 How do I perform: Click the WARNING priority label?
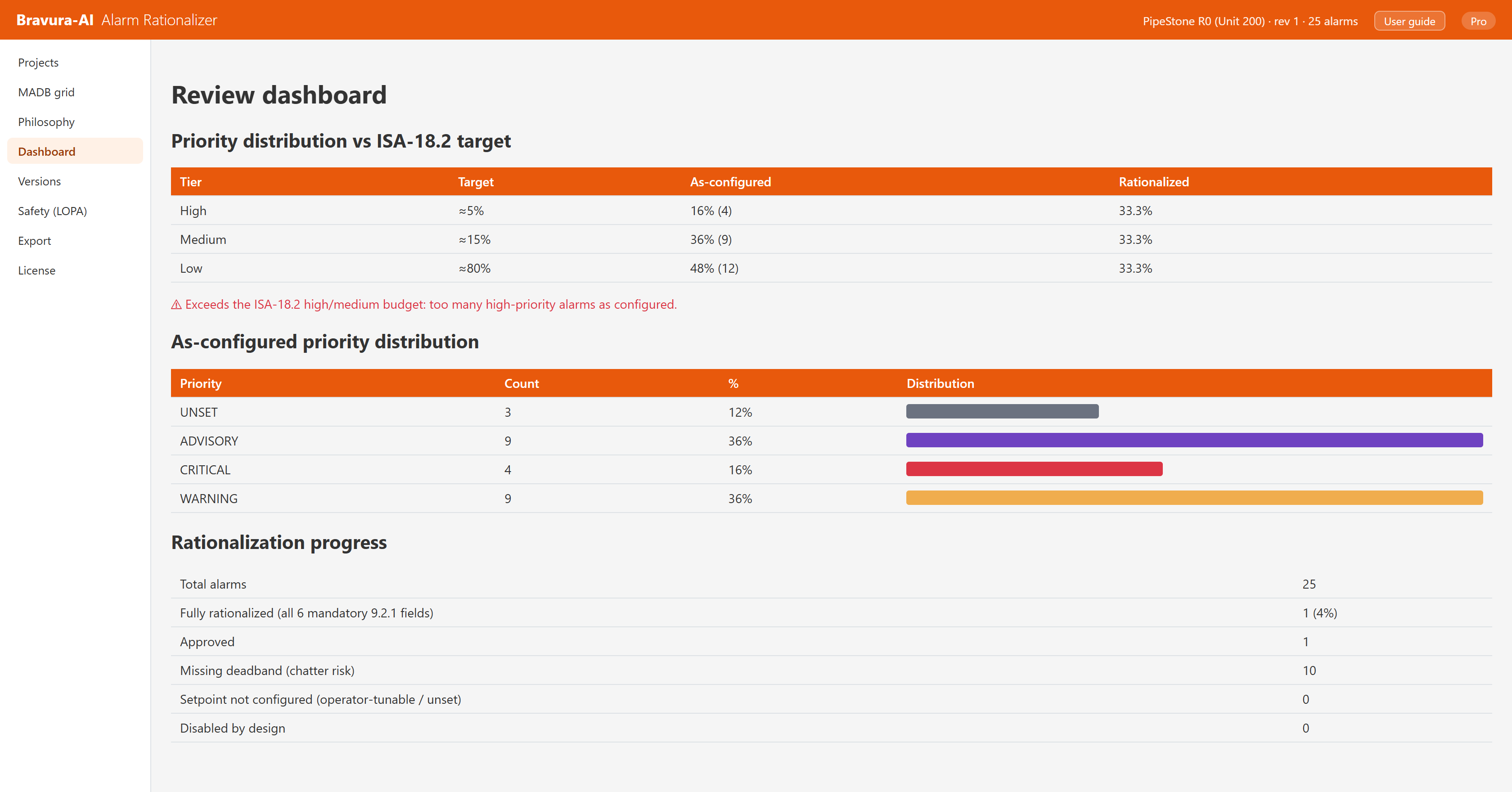click(x=208, y=499)
